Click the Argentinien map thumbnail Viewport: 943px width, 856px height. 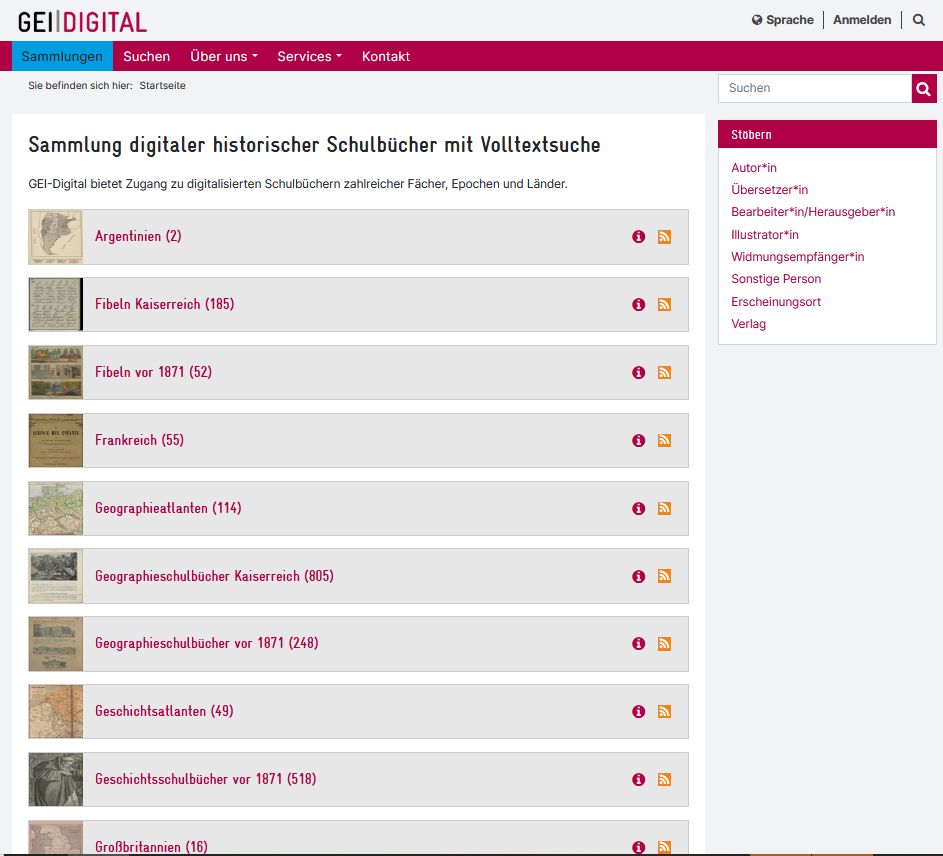point(55,237)
